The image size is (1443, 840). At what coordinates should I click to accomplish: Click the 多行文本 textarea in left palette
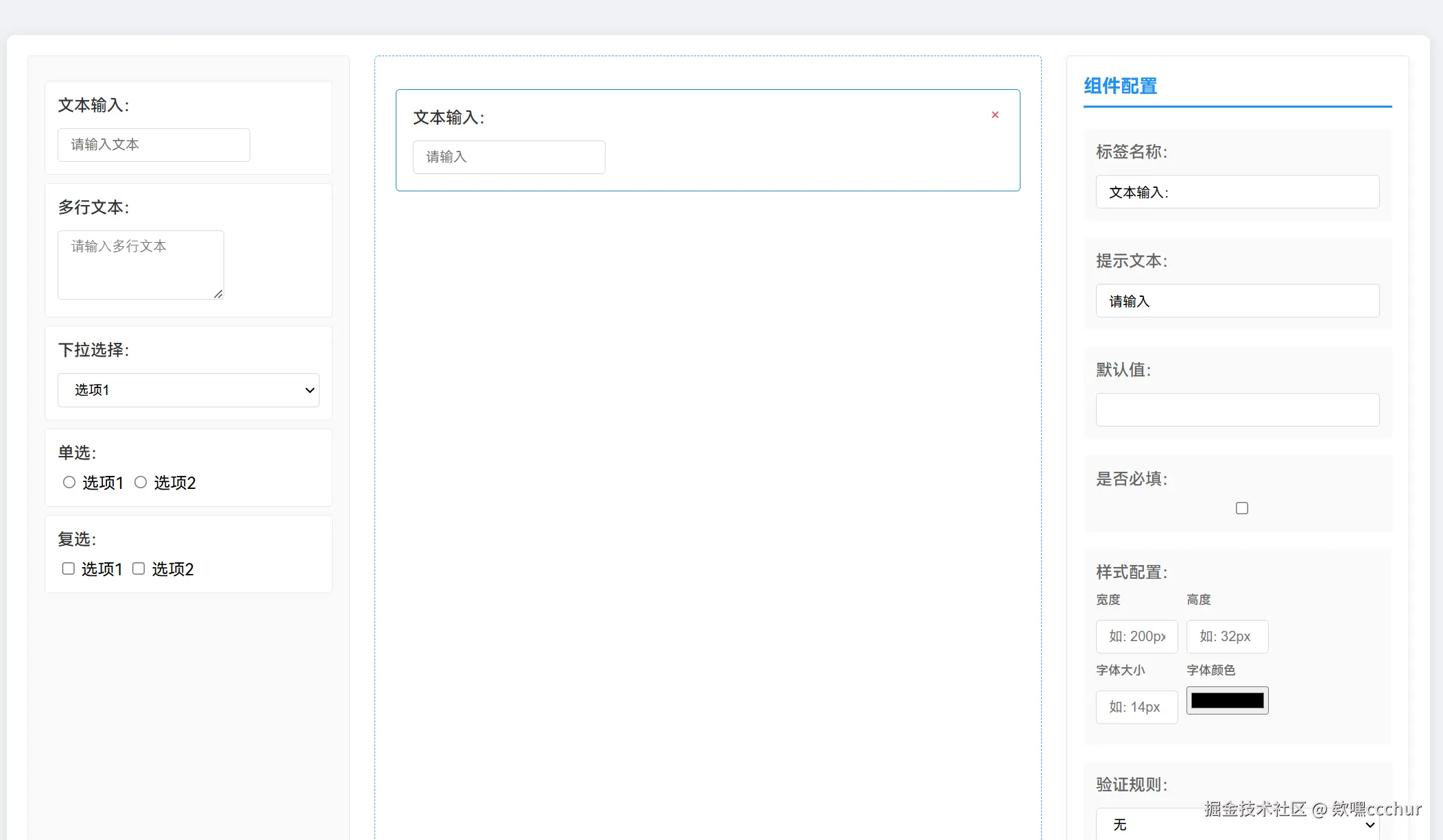click(141, 265)
